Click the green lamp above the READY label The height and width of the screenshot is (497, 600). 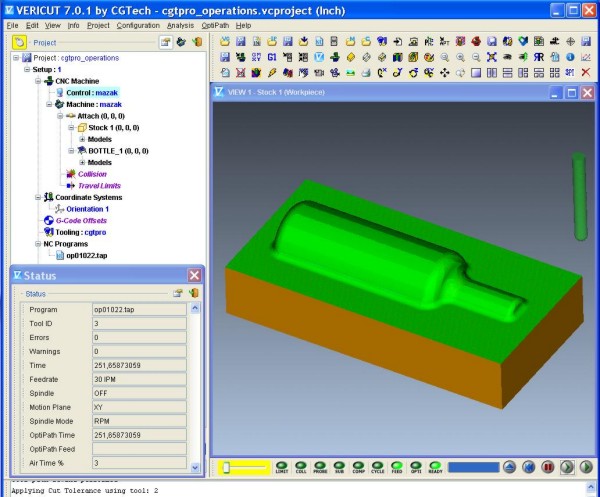(x=435, y=465)
